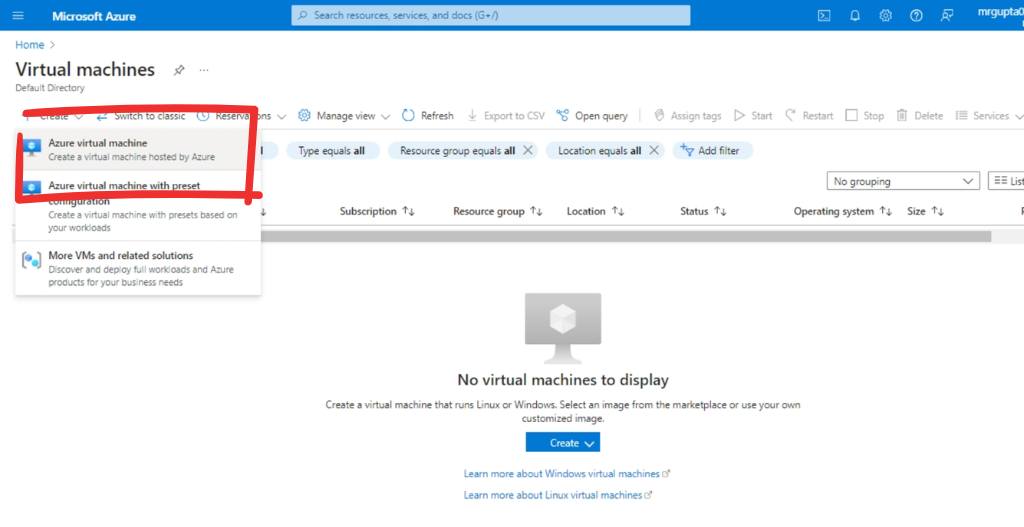The height and width of the screenshot is (527, 1024).
Task: Open the notifications bell
Action: coord(855,15)
